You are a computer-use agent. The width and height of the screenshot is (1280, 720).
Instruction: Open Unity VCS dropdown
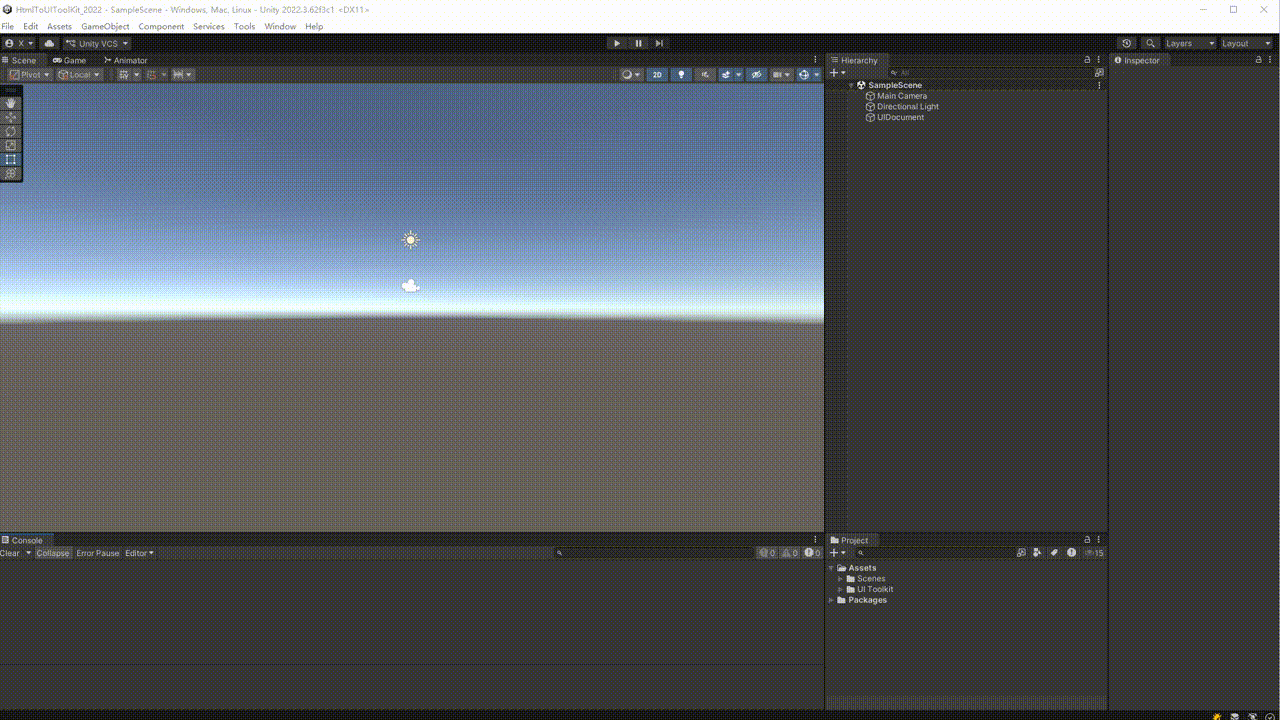pos(97,43)
